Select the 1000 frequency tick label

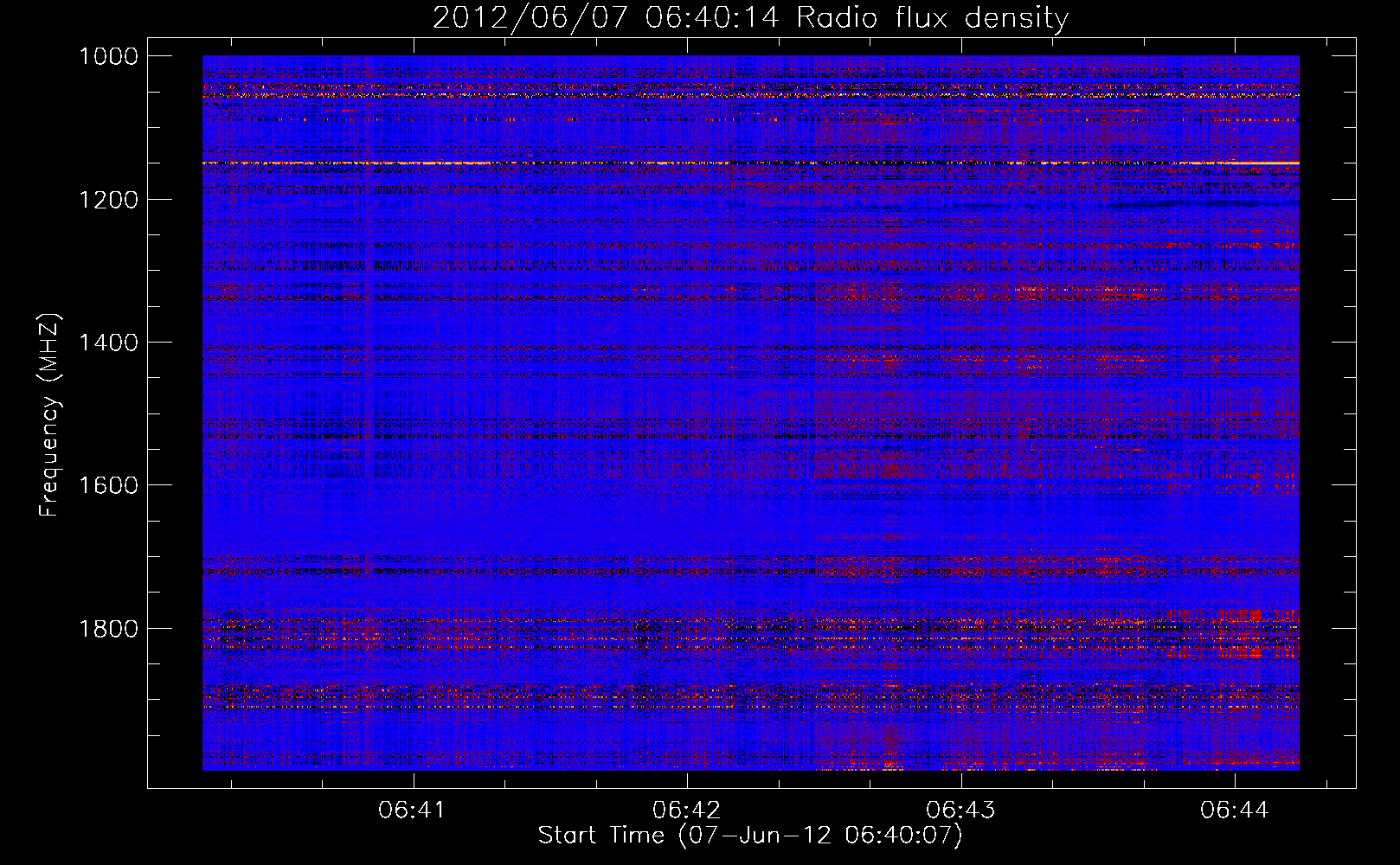coord(108,56)
